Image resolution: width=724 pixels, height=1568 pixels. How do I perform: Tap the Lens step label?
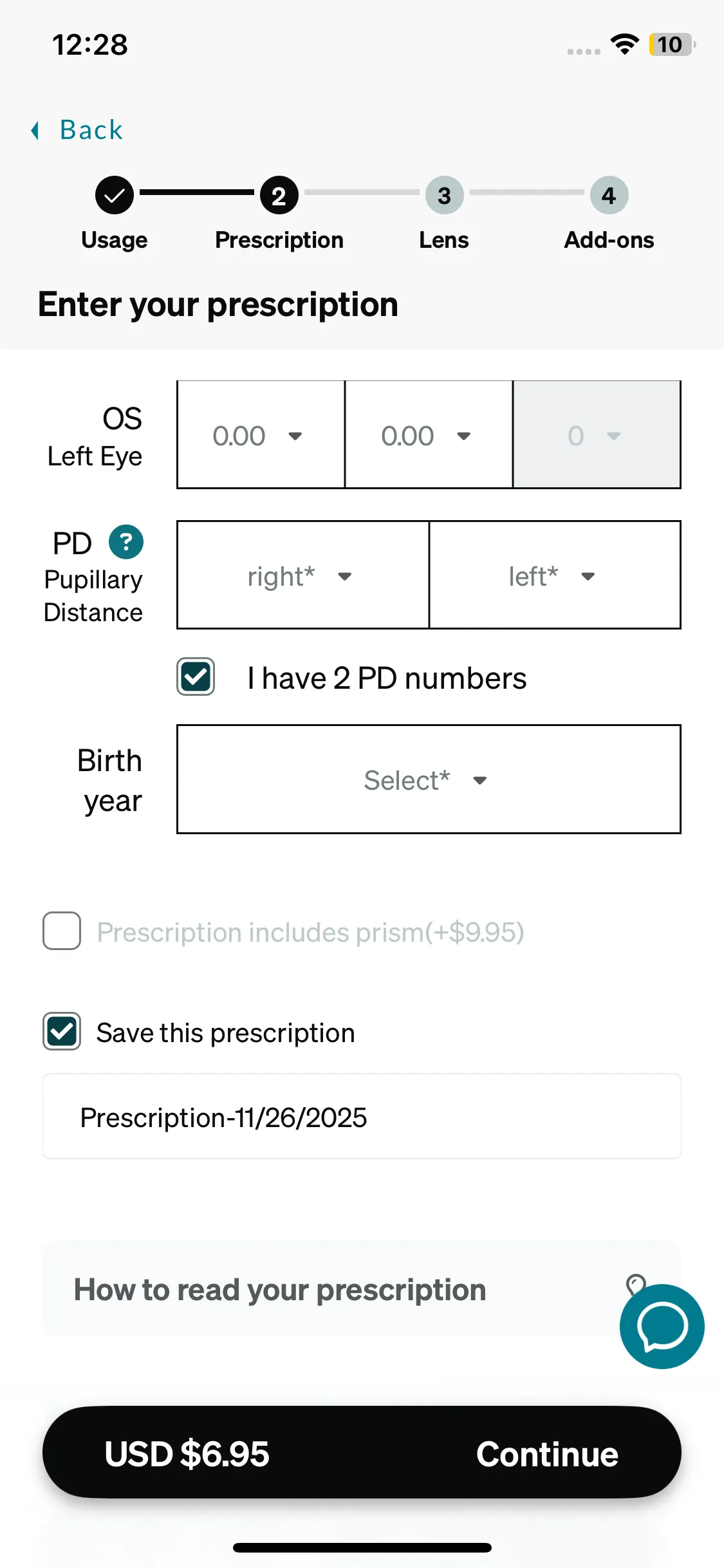[444, 240]
